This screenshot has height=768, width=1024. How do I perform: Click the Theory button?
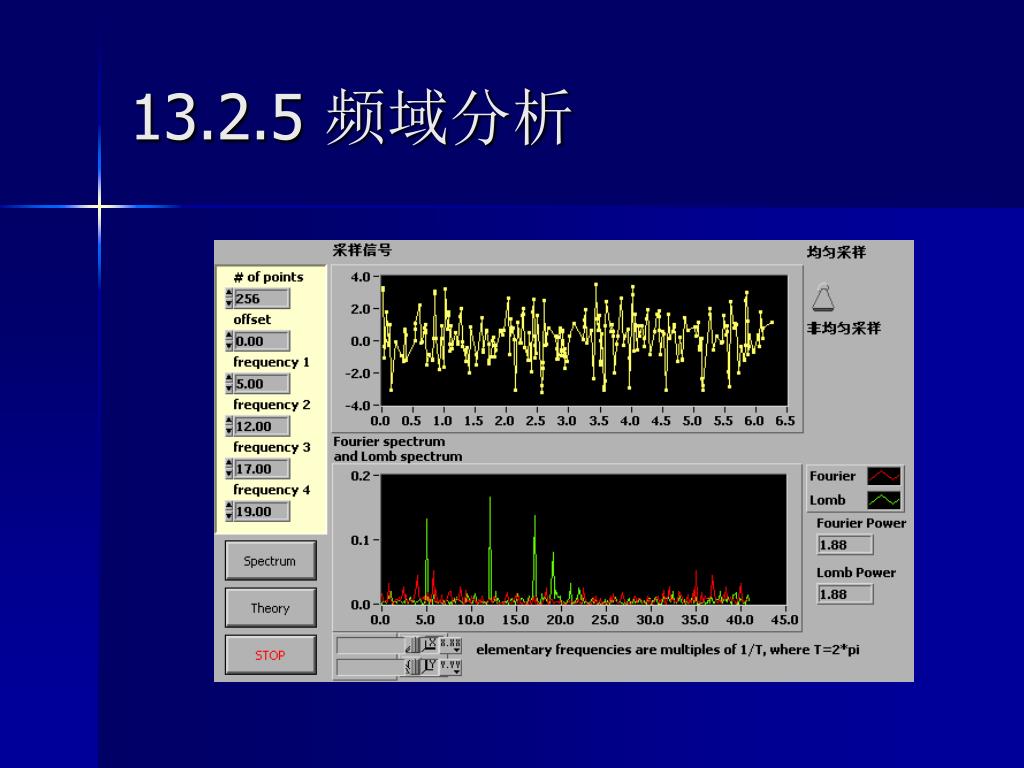[x=270, y=608]
